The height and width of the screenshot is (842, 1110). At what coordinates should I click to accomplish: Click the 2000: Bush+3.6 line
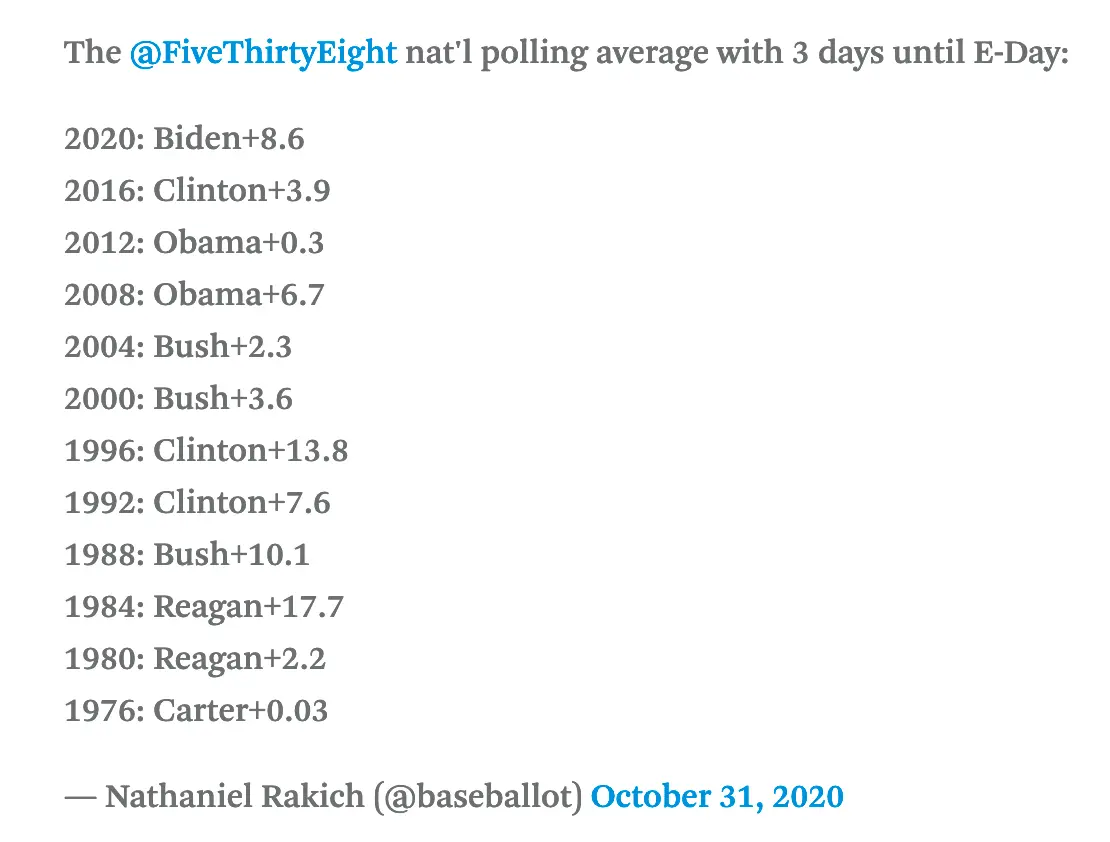click(178, 399)
